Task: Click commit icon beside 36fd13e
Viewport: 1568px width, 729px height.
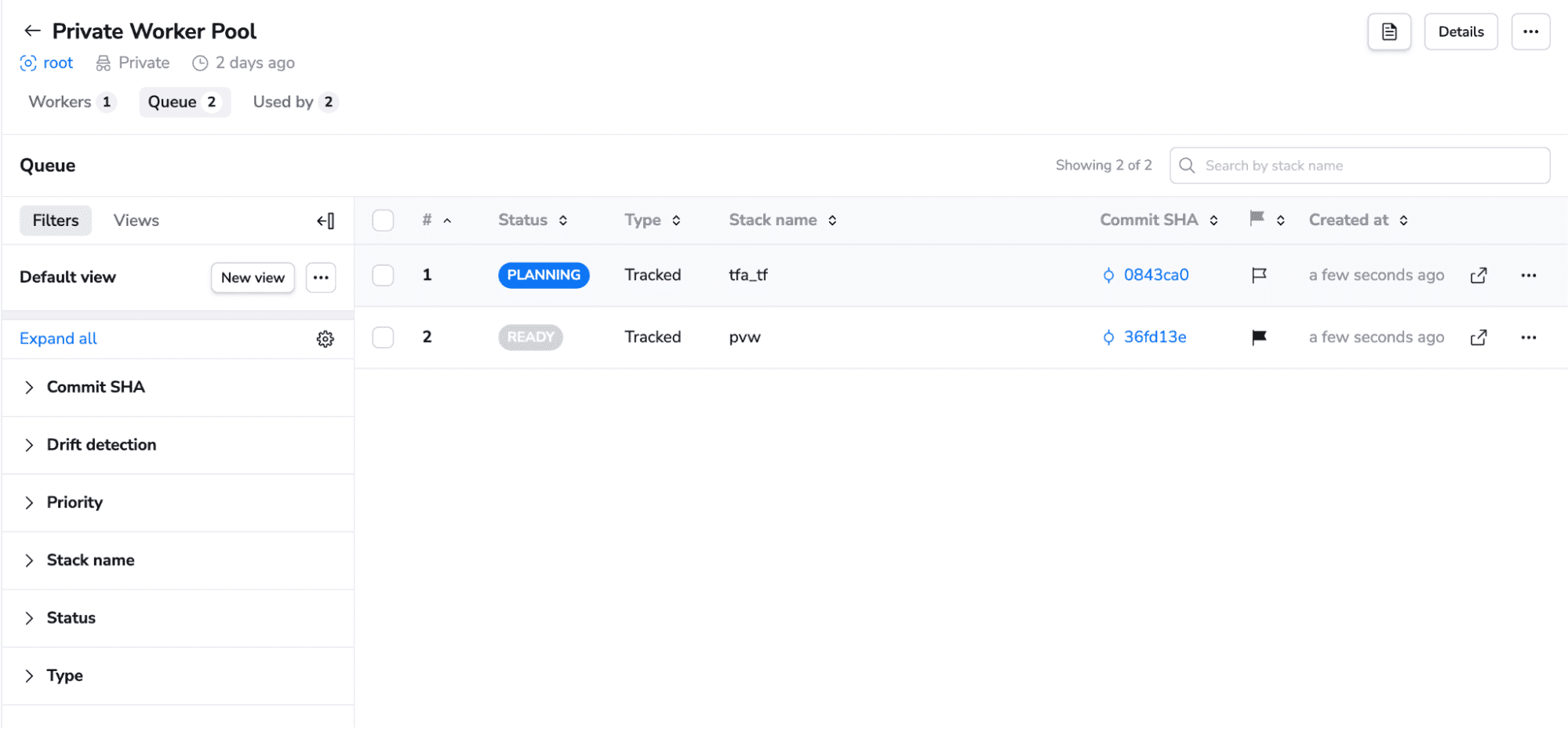Action: 1108,337
